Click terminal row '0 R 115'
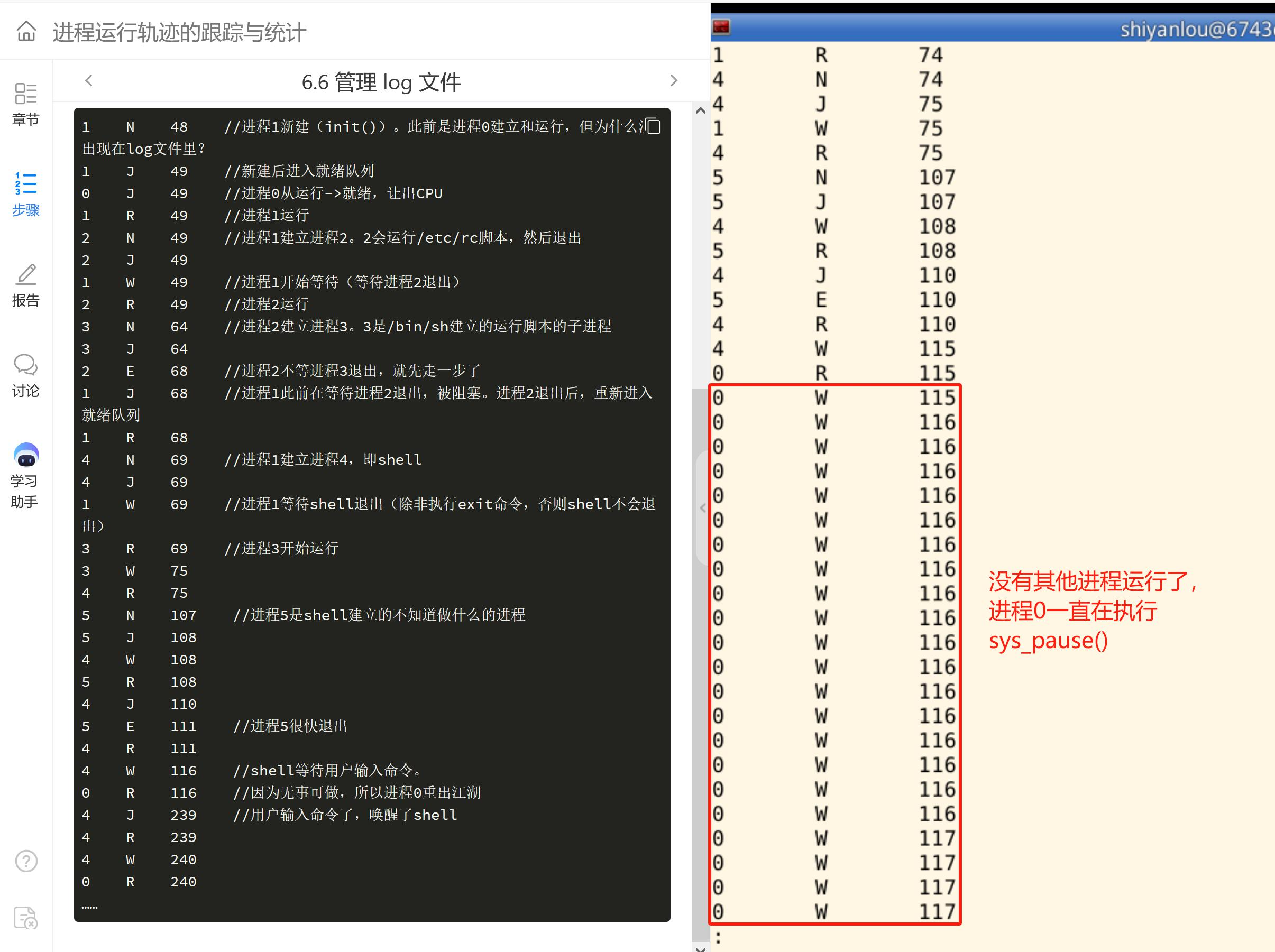 point(834,373)
